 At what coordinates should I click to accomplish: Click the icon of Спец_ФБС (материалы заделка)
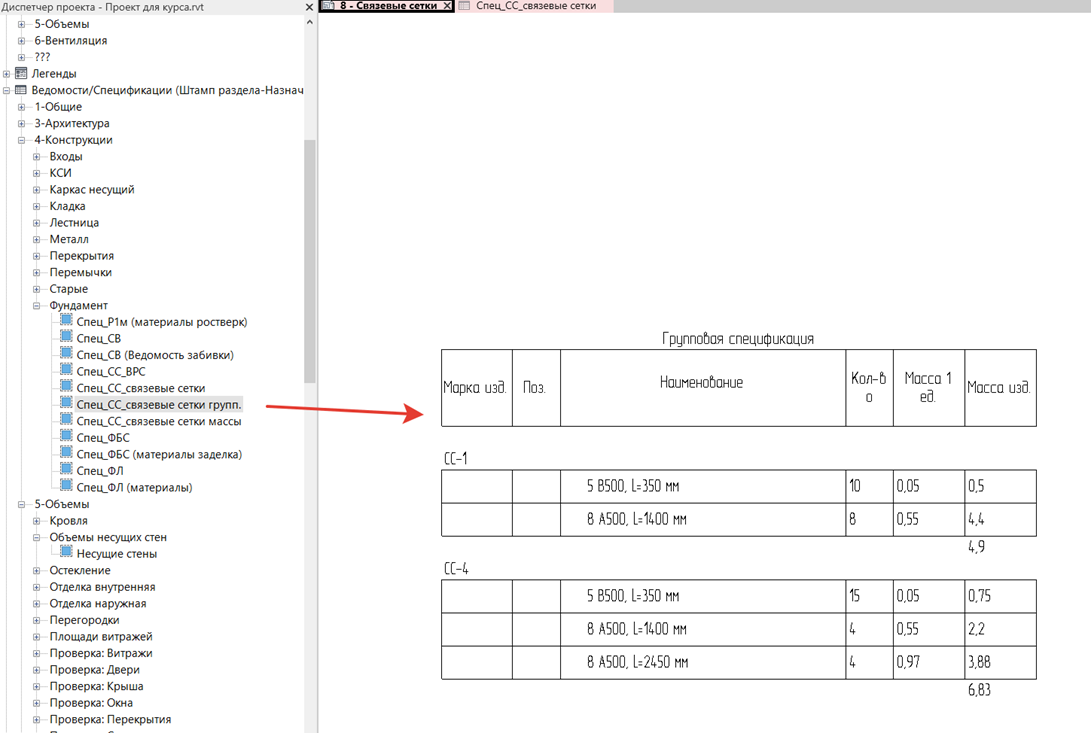(66, 453)
